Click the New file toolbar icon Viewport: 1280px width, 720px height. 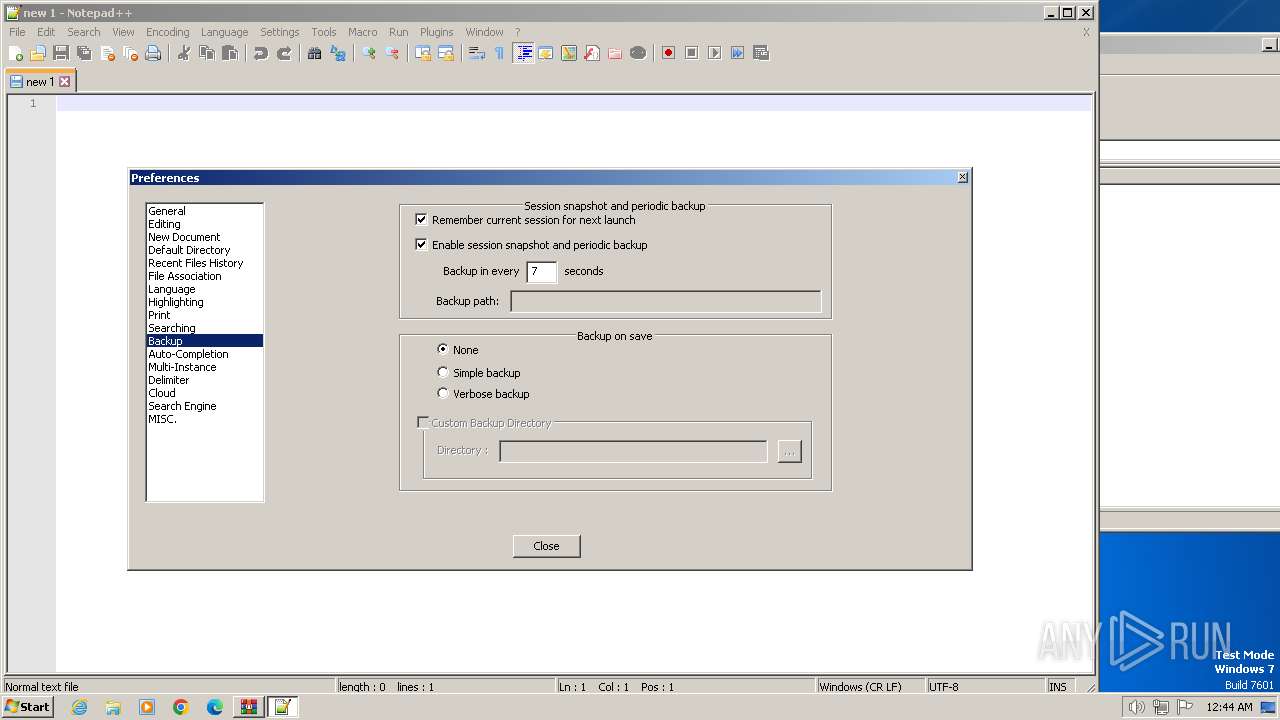[16, 53]
